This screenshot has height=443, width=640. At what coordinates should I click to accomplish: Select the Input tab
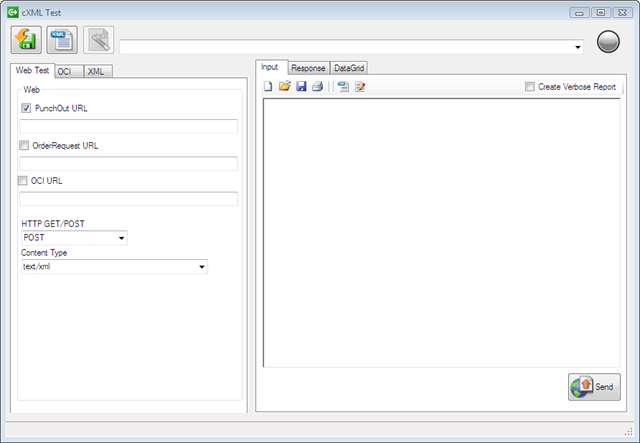click(271, 67)
